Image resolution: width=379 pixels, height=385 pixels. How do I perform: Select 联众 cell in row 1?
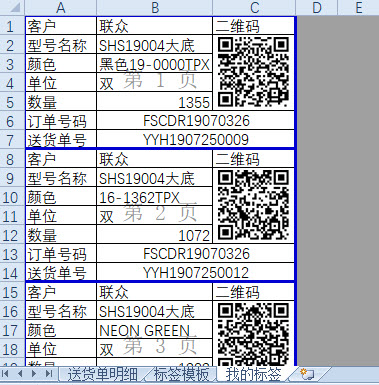click(154, 26)
